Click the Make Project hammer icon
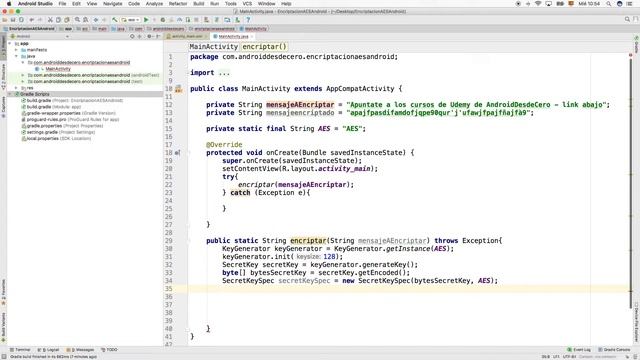Viewport: 640px width, 360px height. (115, 20)
